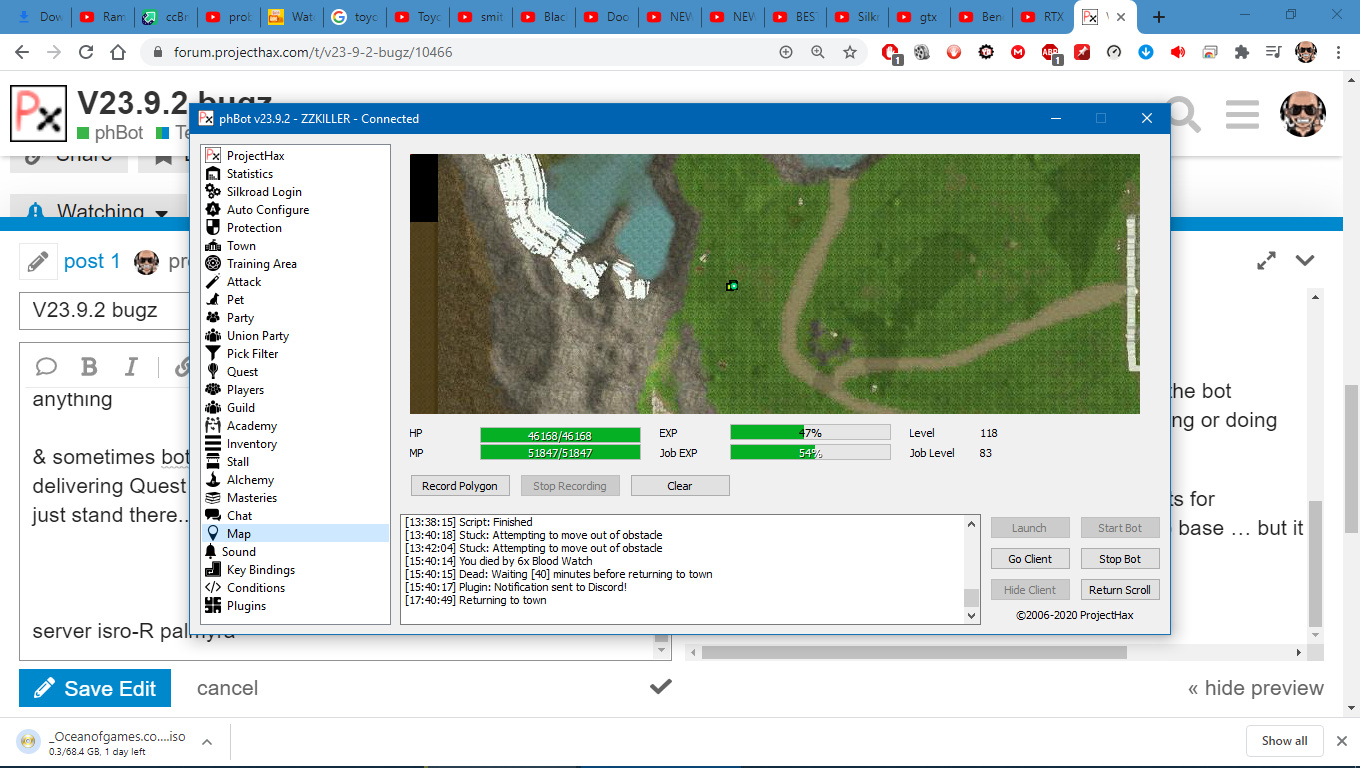The height and width of the screenshot is (768, 1360).
Task: Switch to the Chat section
Action: point(239,516)
